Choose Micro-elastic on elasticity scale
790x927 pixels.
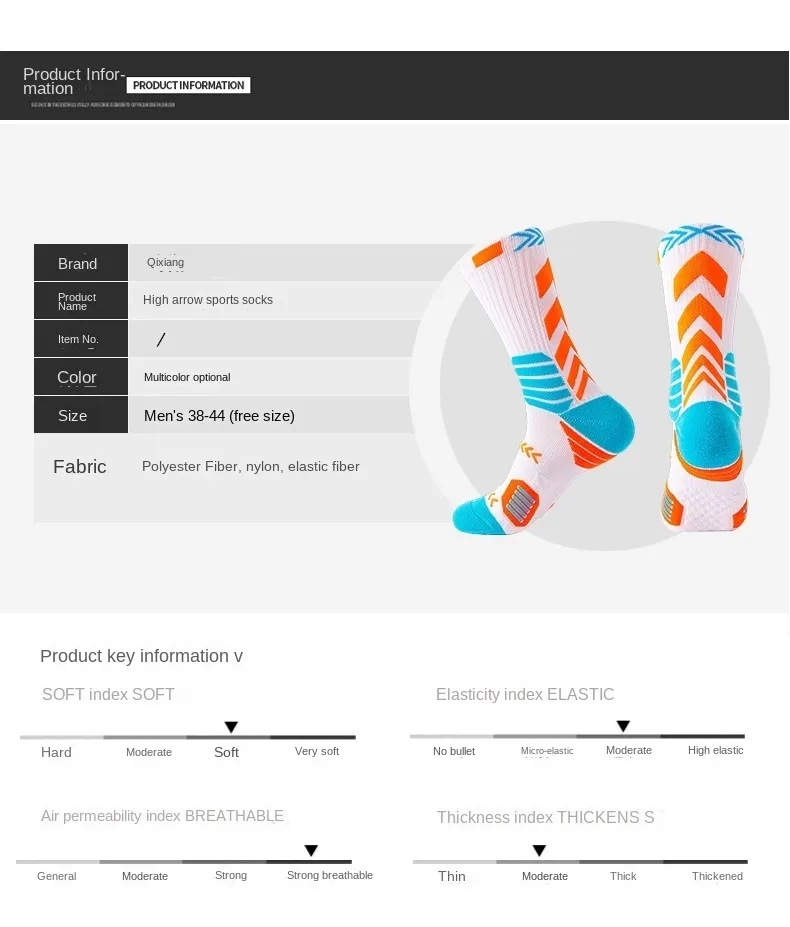547,751
